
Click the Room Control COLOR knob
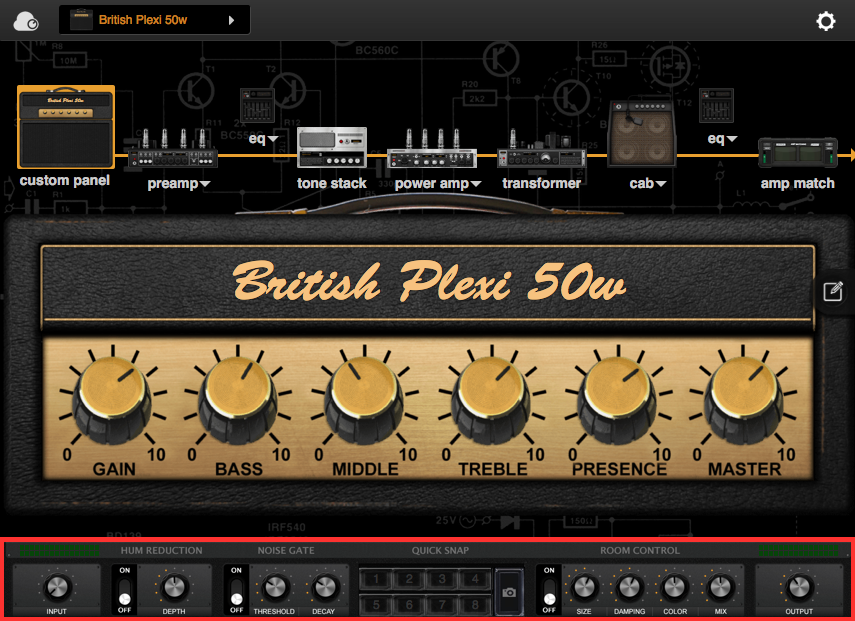coord(675,587)
